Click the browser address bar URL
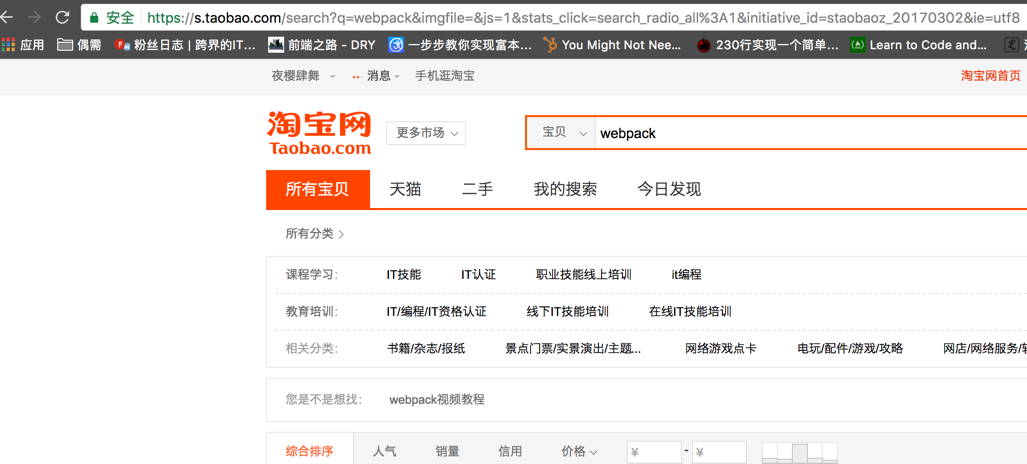1027x464 pixels. pos(583,18)
